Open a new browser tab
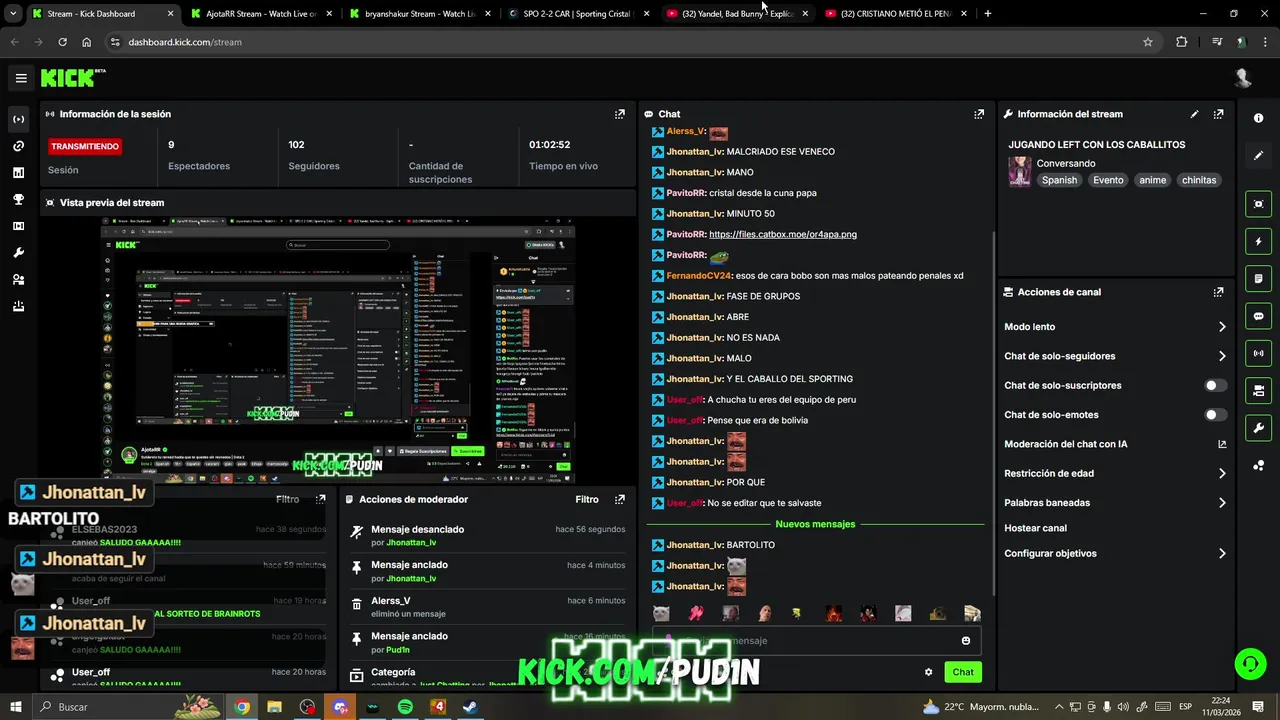The width and height of the screenshot is (1280, 720). pyautogui.click(x=988, y=14)
